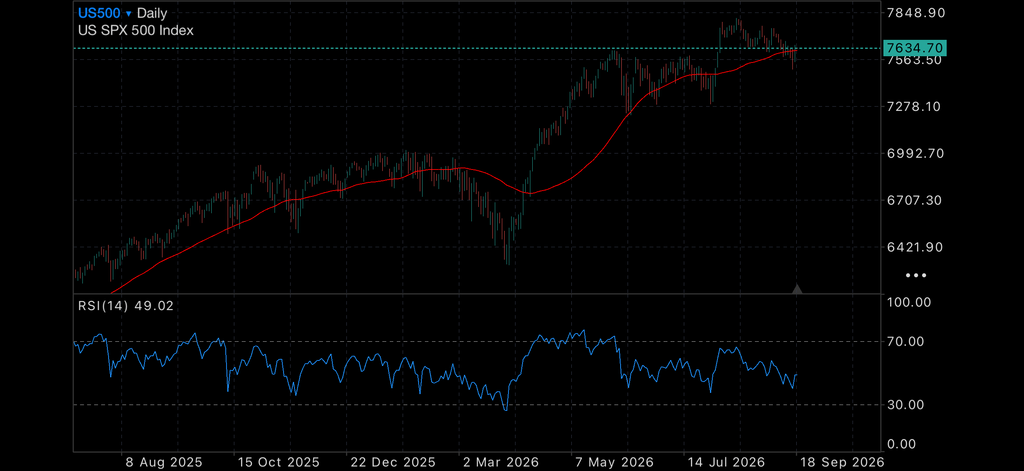The height and width of the screenshot is (471, 1024).
Task: Change the Daily timeframe label
Action: 152,13
